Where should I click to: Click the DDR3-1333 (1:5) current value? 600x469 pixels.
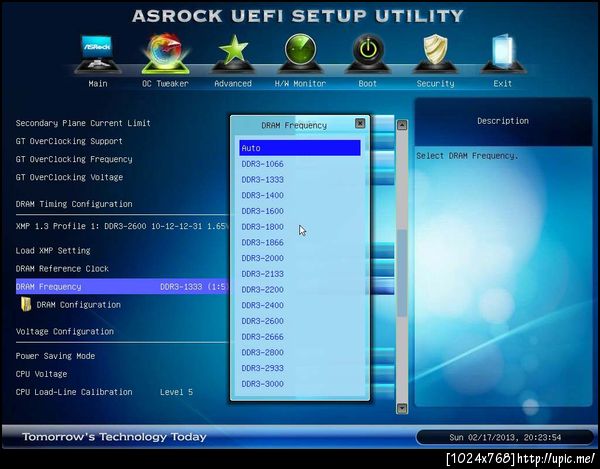point(194,287)
